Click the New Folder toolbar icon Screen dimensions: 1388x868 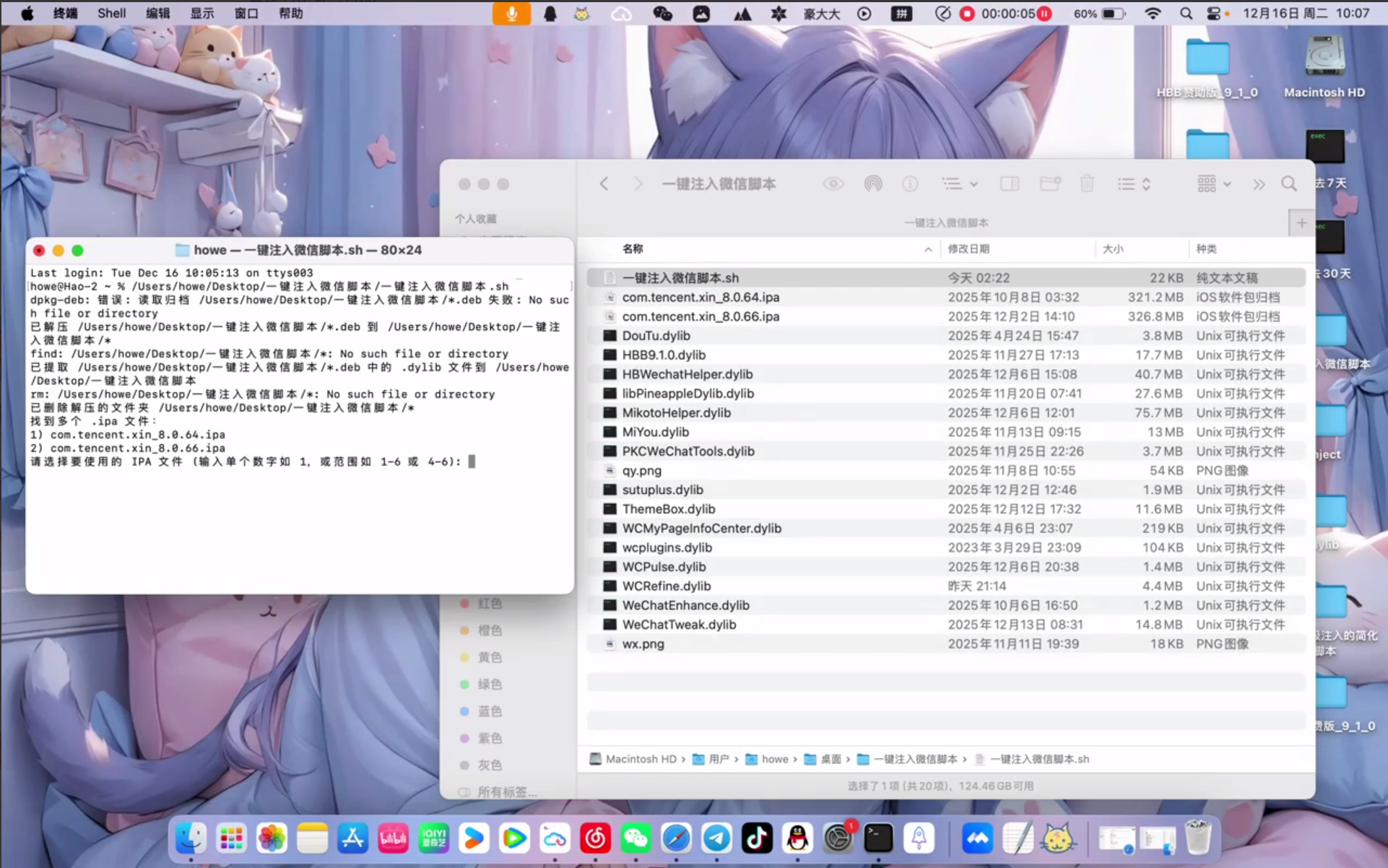(1049, 184)
